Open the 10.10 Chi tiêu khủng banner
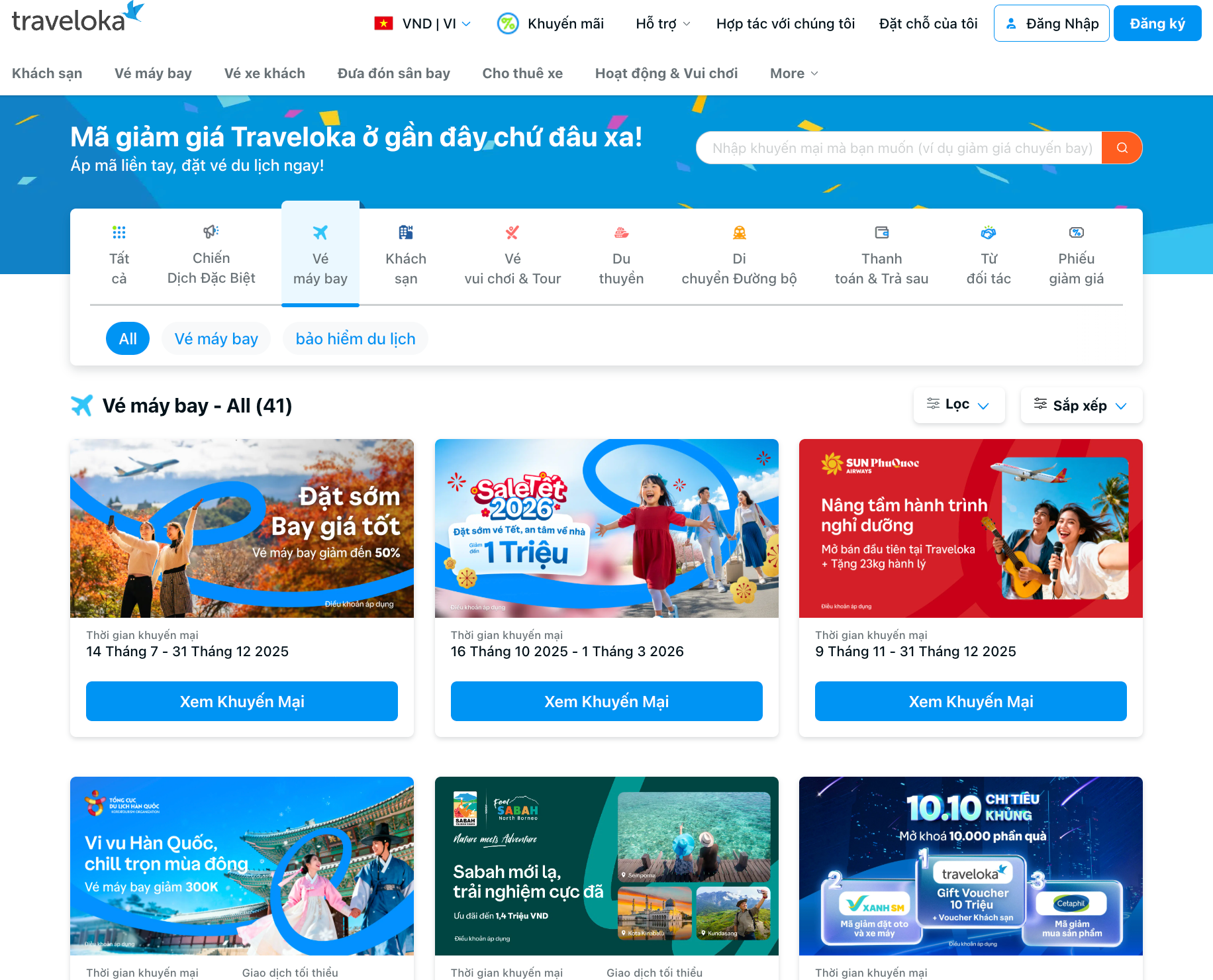Viewport: 1213px width, 980px height. 971,866
